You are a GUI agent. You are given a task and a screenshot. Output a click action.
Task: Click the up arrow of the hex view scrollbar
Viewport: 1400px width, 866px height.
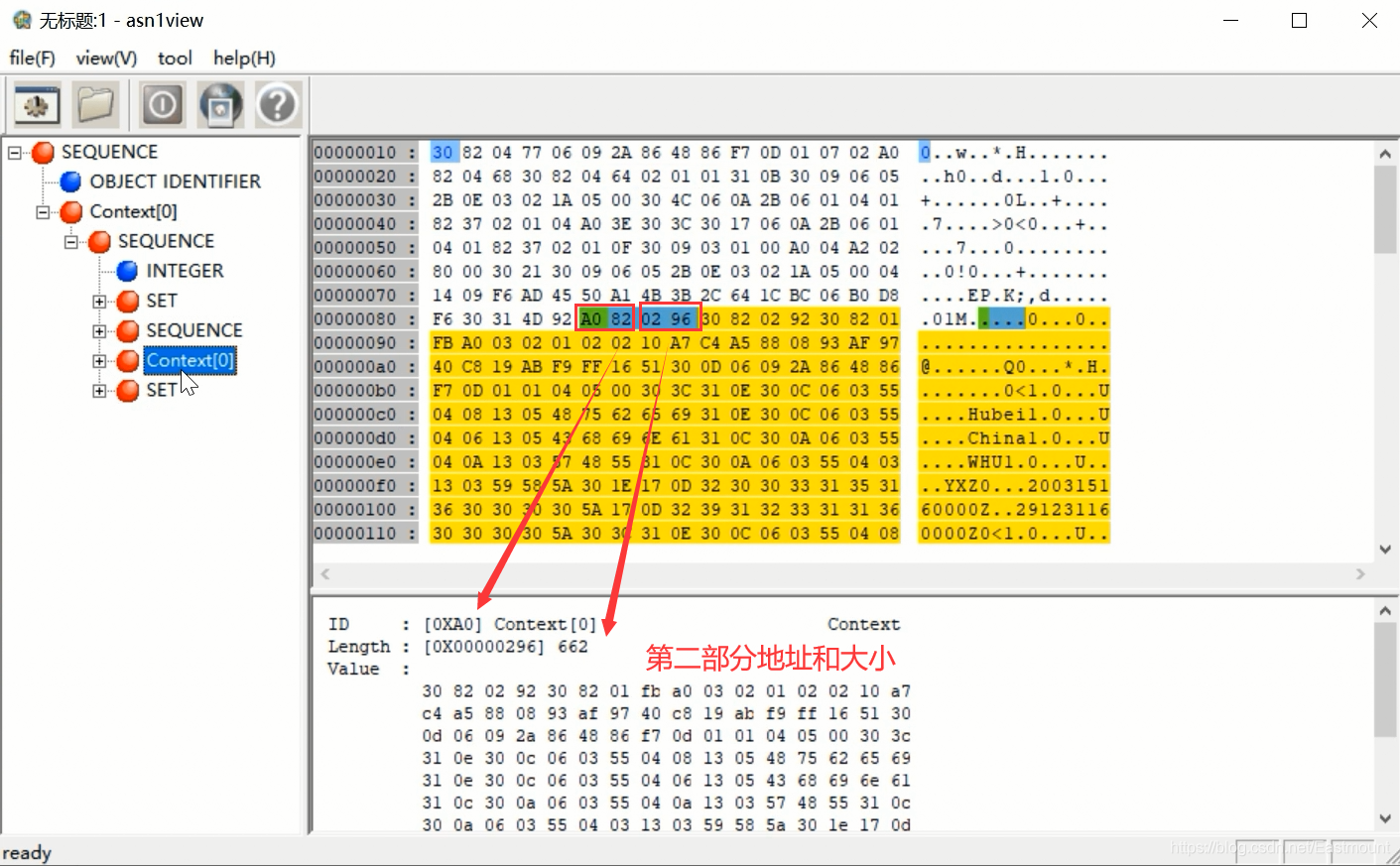1385,154
